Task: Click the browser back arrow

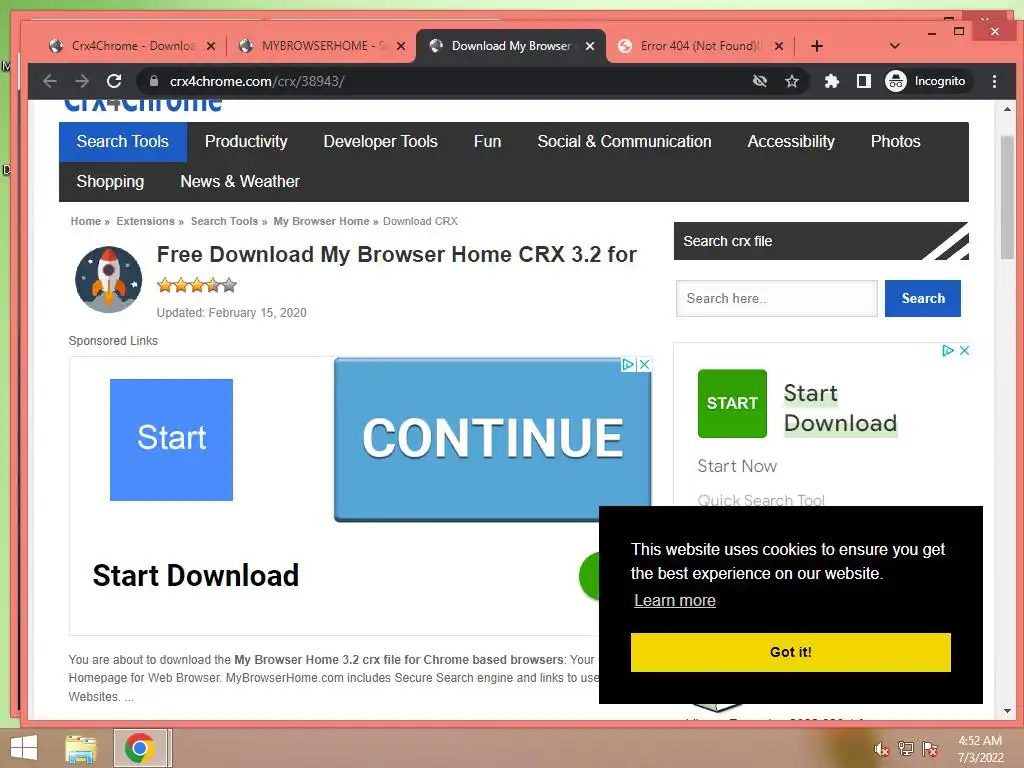Action: pyautogui.click(x=50, y=81)
